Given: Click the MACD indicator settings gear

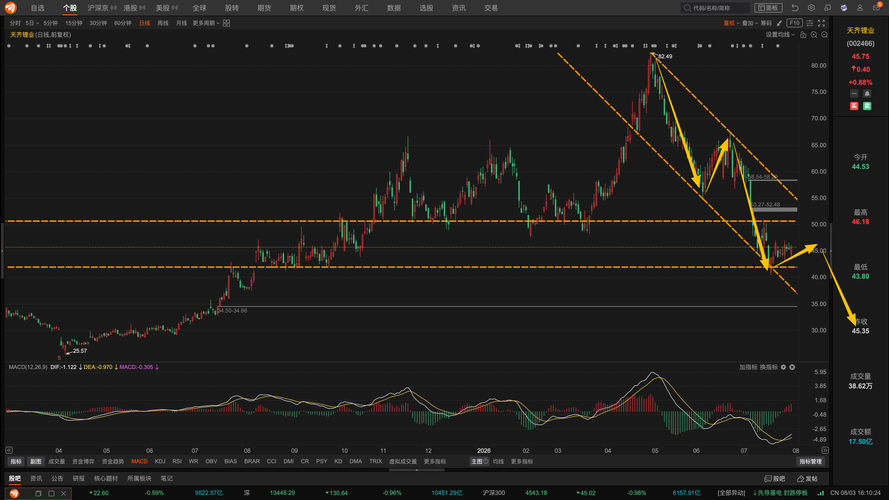Looking at the screenshot, I should click(x=784, y=367).
